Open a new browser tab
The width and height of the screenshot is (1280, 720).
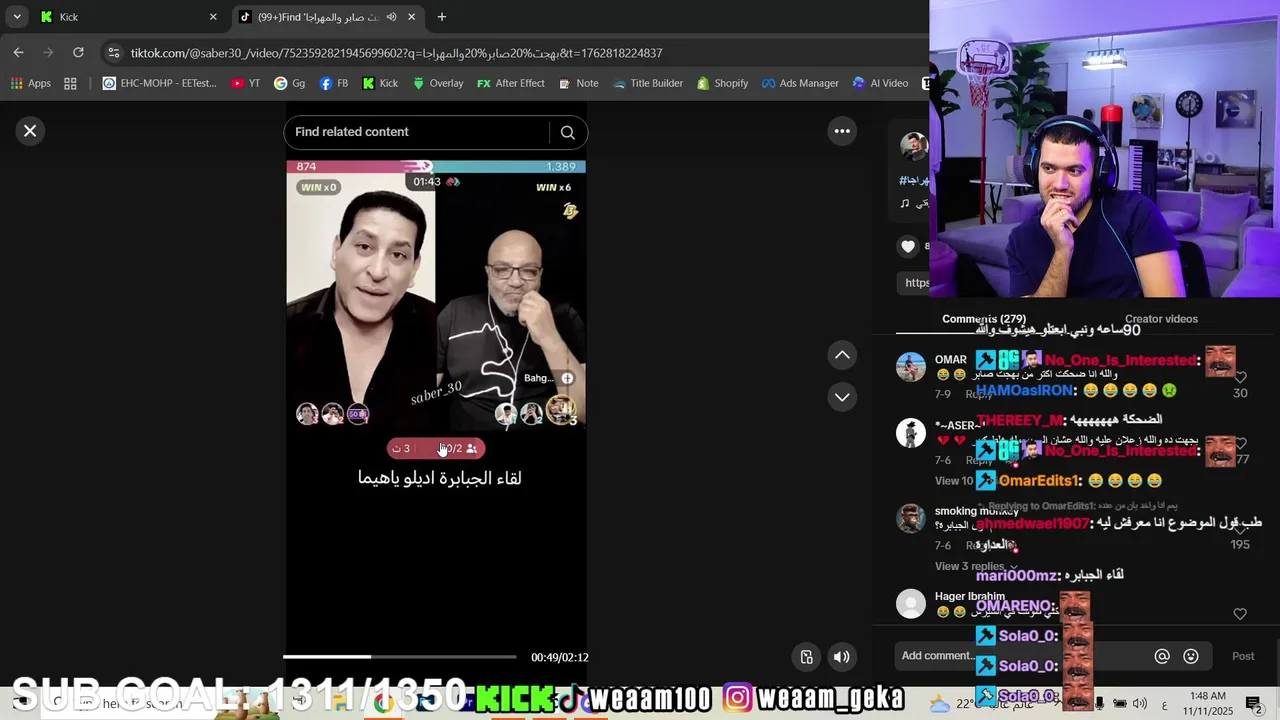pos(442,17)
